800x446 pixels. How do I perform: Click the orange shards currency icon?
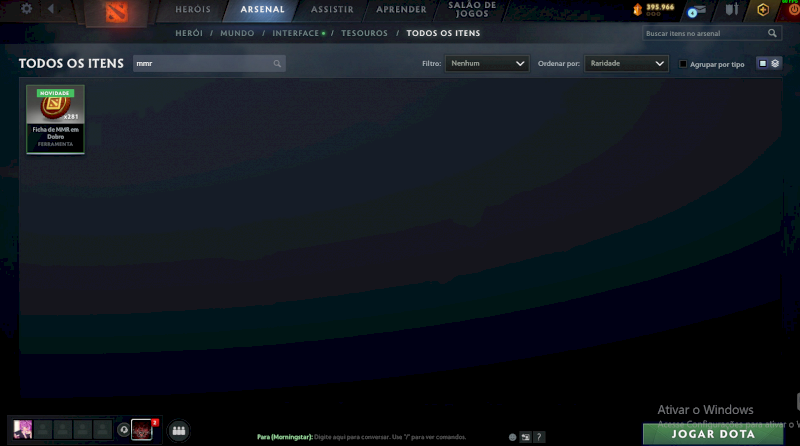637,9
